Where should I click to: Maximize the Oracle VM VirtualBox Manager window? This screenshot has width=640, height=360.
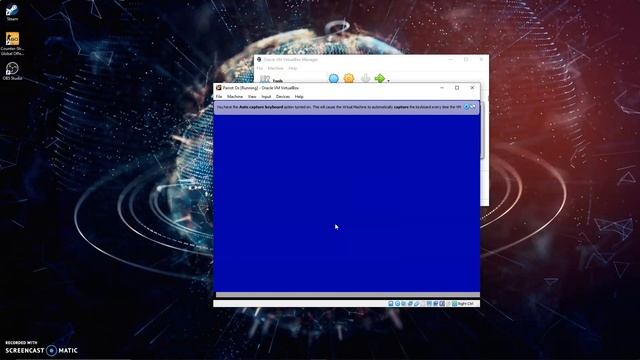point(466,60)
